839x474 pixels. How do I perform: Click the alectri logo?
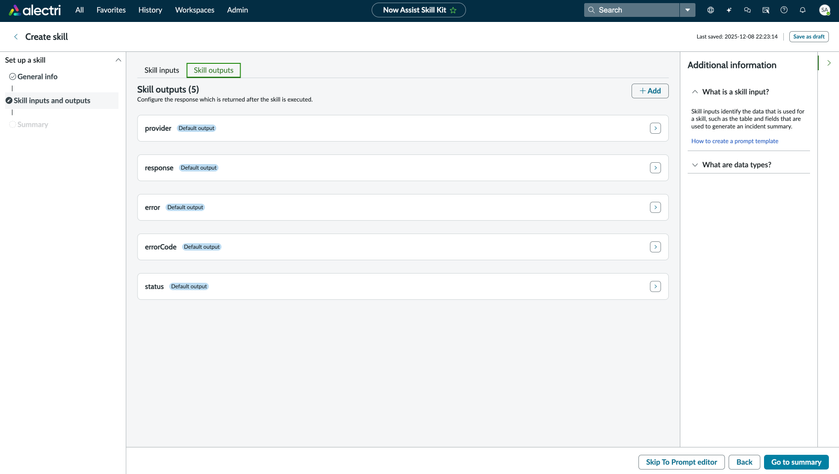[35, 10]
